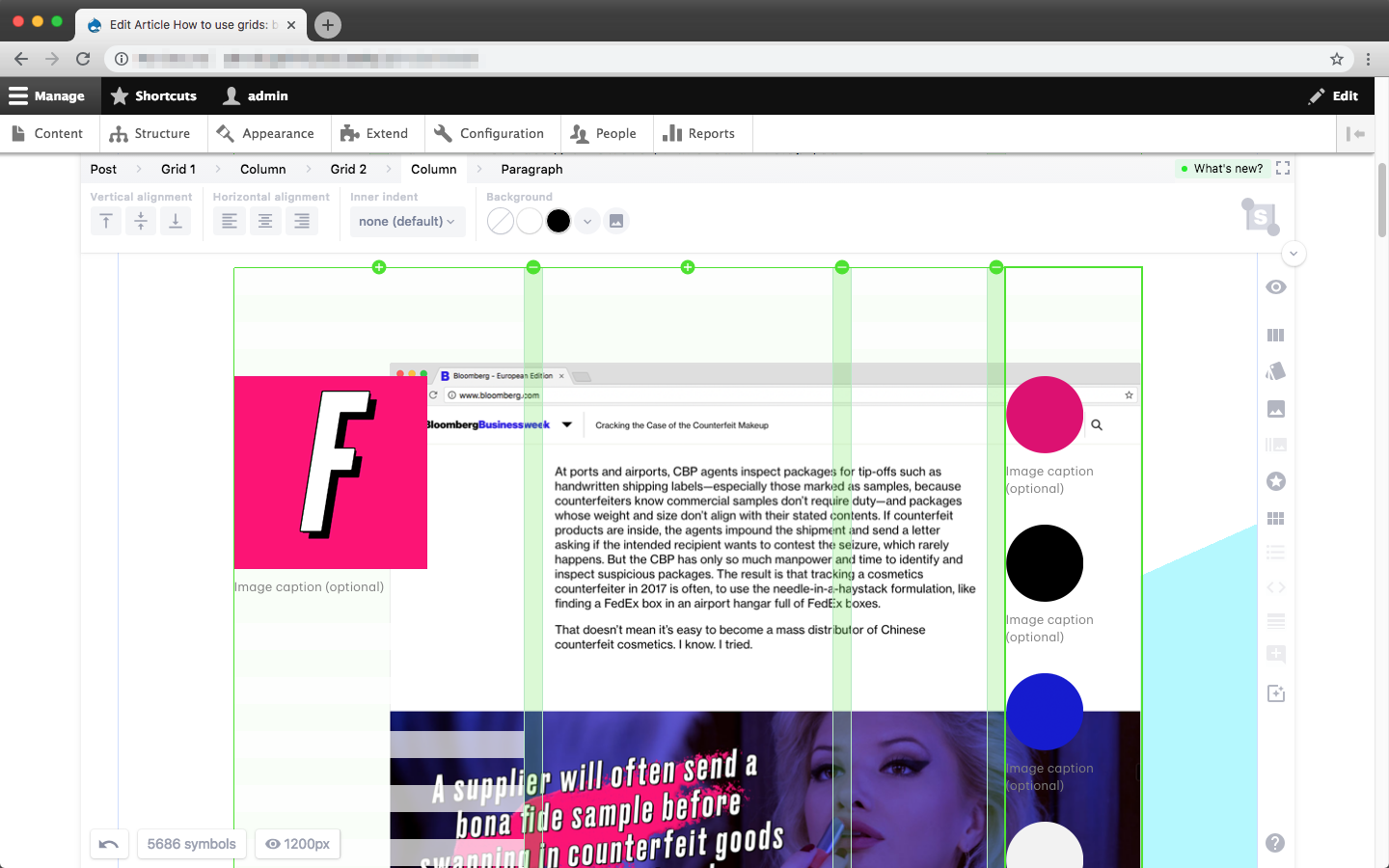Screen dimensions: 1389x868
Task: Expand more background colors
Action: tap(587, 221)
